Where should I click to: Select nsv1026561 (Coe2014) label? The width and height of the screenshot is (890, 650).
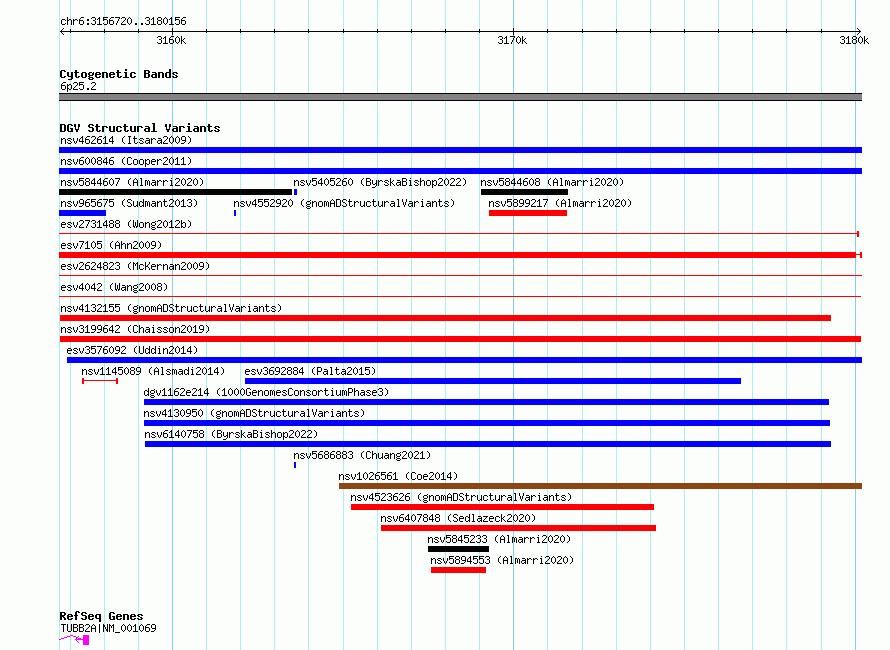tap(398, 476)
